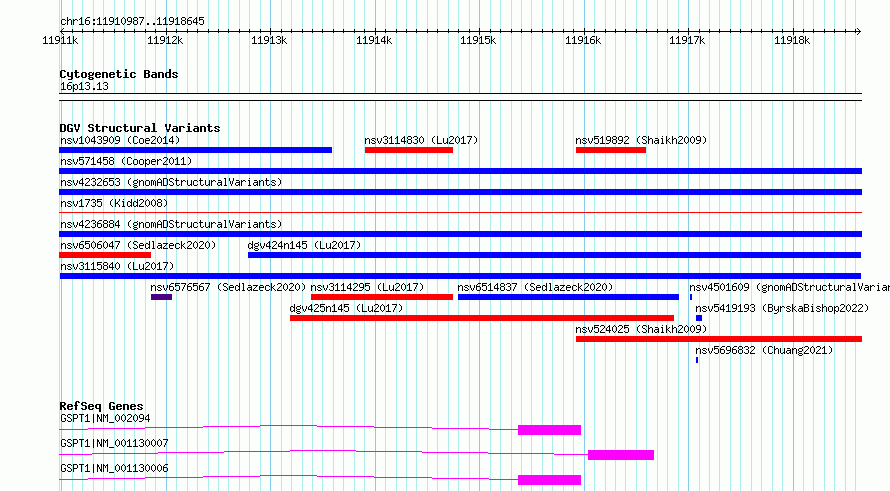The width and height of the screenshot is (890, 491).
Task: Click the 11915k ruler tick label
Action: pyautogui.click(x=478, y=40)
